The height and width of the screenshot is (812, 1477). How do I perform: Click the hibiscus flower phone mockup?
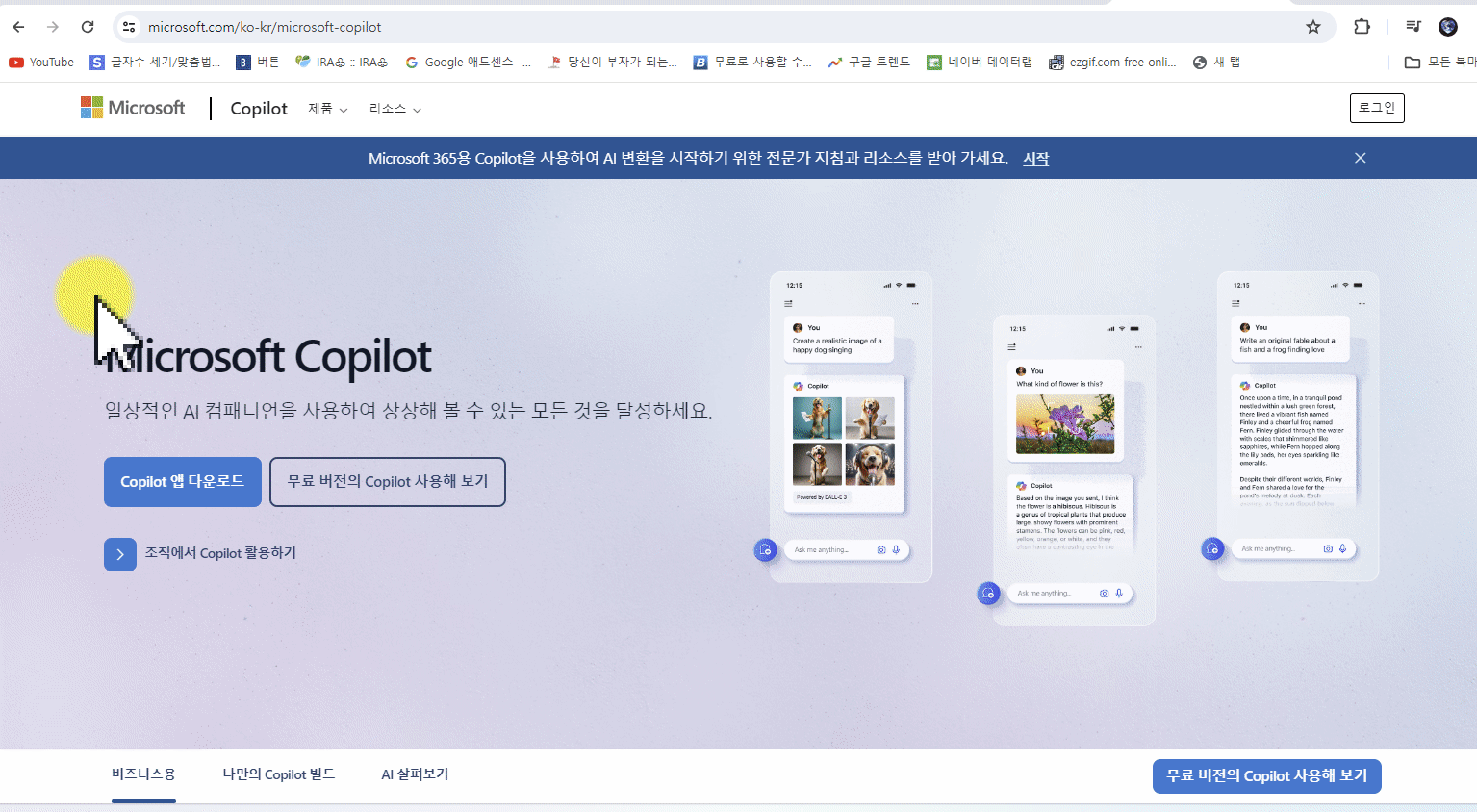pyautogui.click(x=1074, y=470)
